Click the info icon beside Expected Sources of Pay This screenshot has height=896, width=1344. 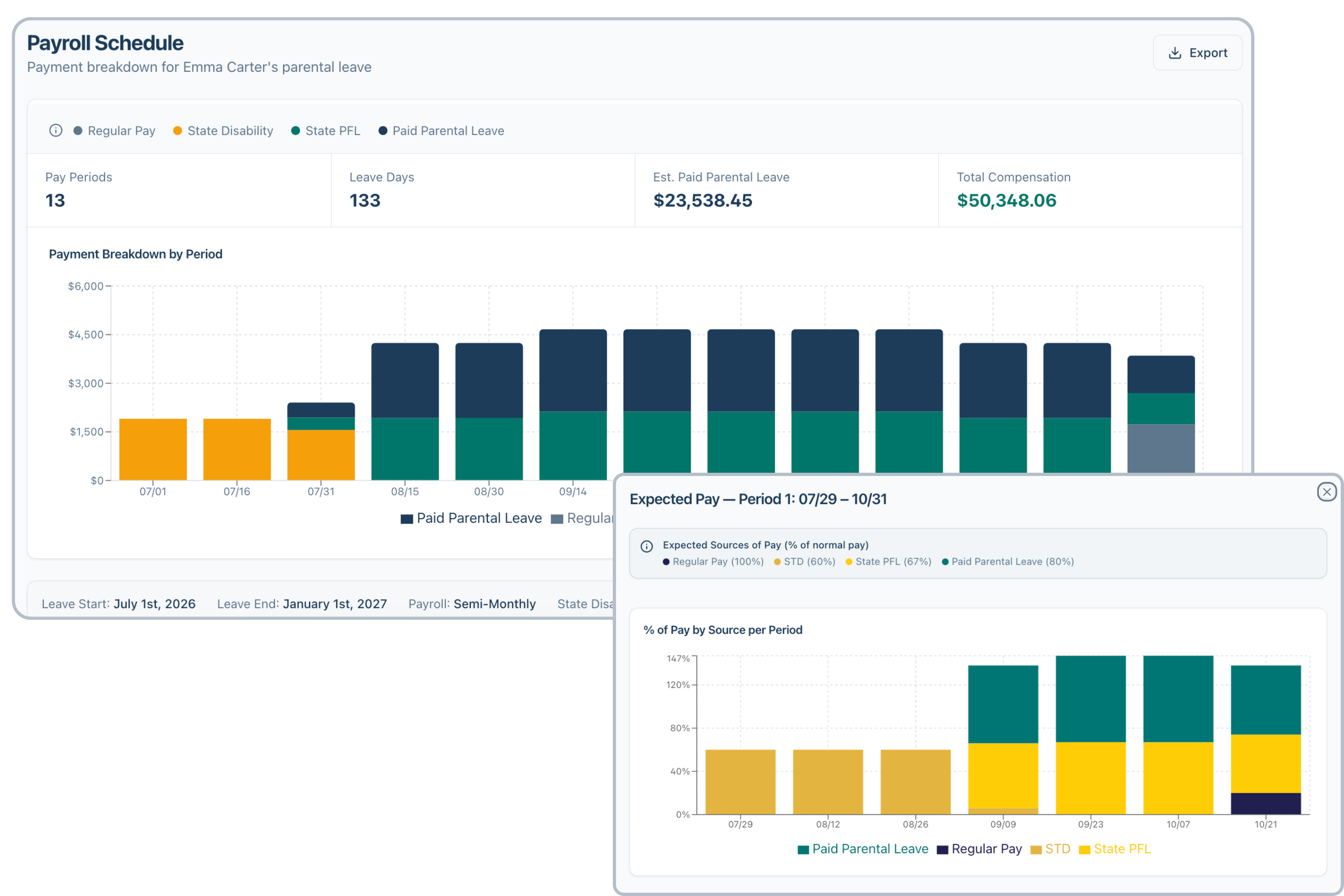[646, 546]
